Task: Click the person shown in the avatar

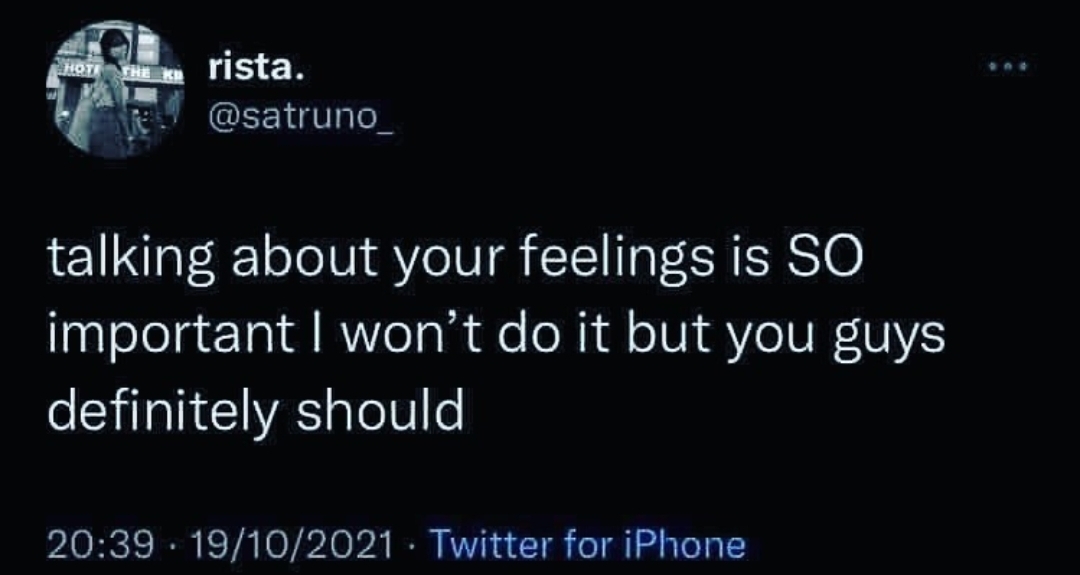Action: [112, 92]
